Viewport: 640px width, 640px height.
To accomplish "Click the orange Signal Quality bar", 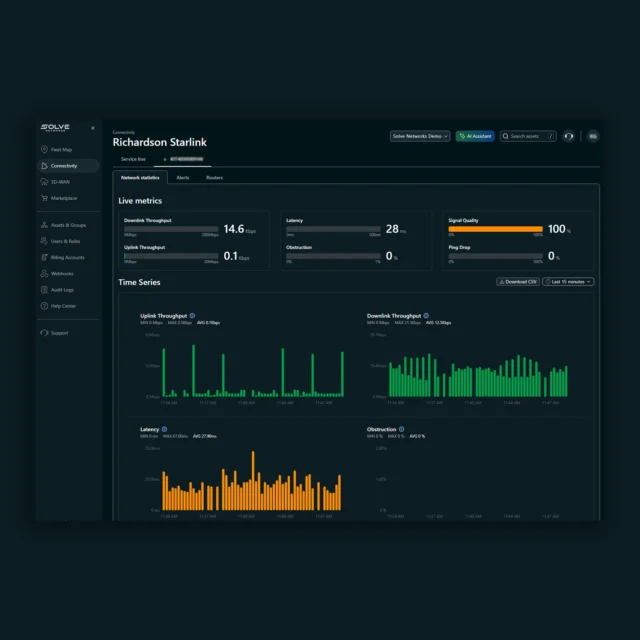I will click(495, 229).
